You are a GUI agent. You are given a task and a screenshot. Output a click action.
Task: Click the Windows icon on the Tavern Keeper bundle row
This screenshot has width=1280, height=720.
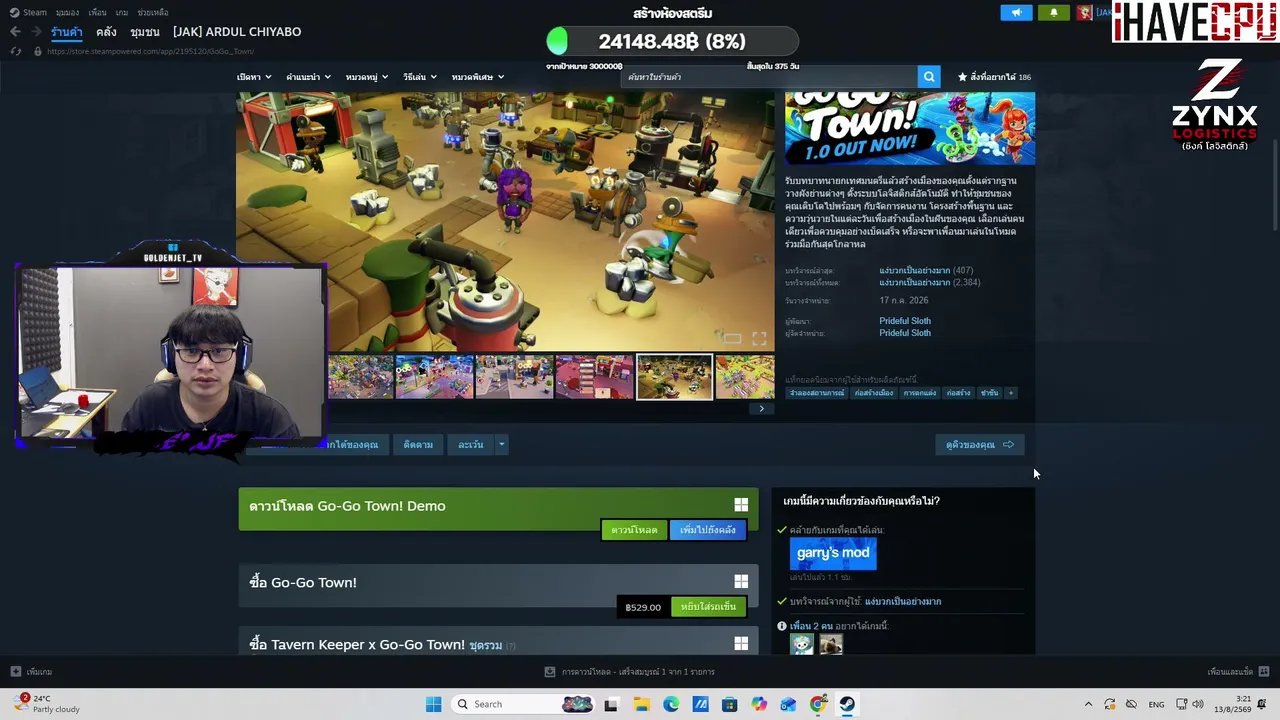[741, 644]
